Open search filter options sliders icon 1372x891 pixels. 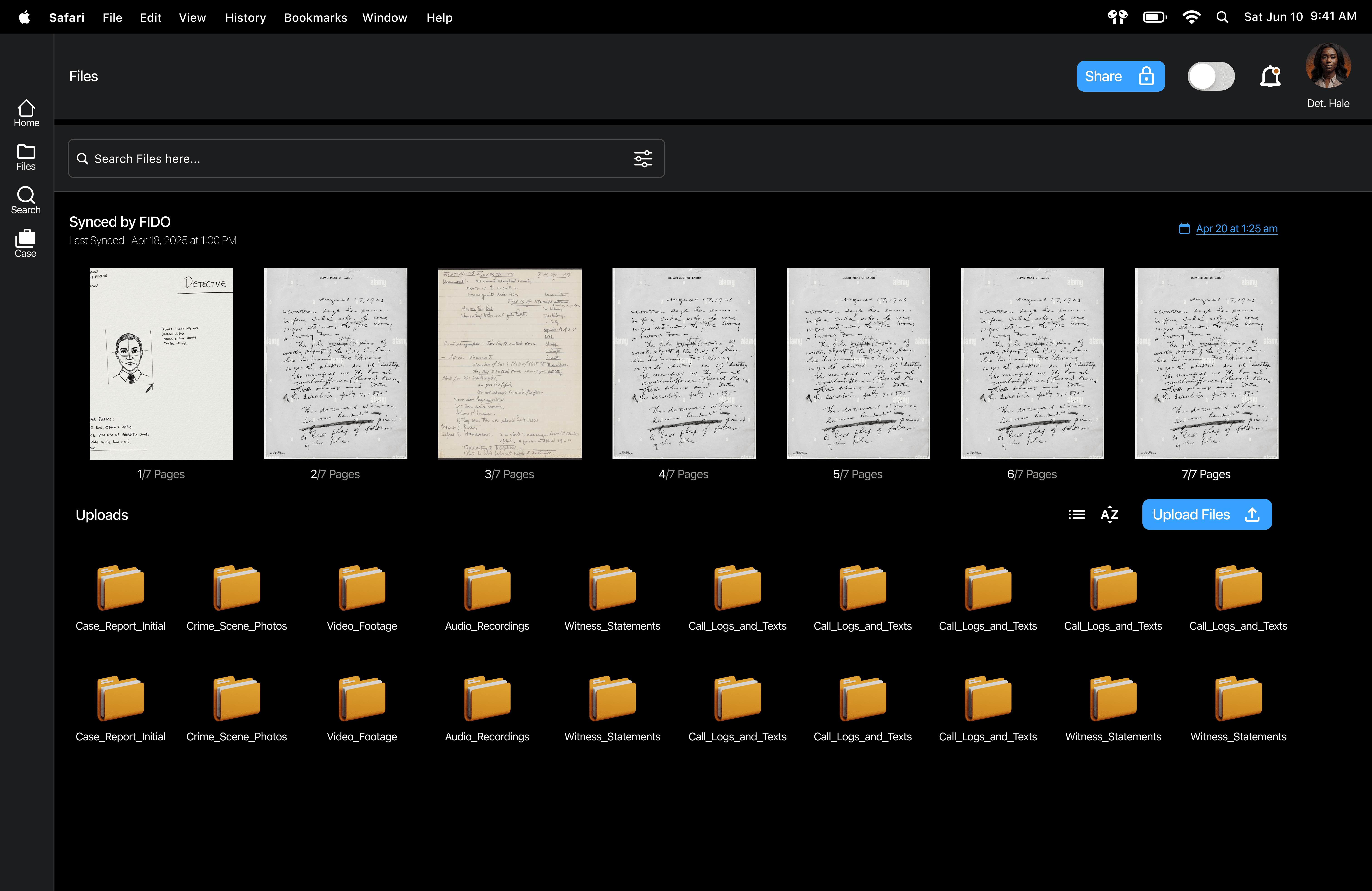tap(643, 159)
